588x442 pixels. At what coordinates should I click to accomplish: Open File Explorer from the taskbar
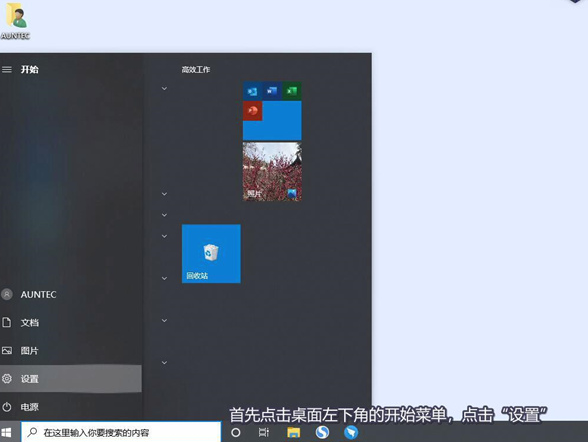[293, 433]
